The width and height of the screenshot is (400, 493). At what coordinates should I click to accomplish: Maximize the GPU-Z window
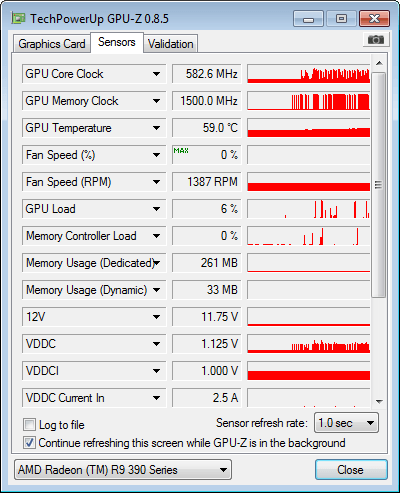pyautogui.click(x=341, y=19)
